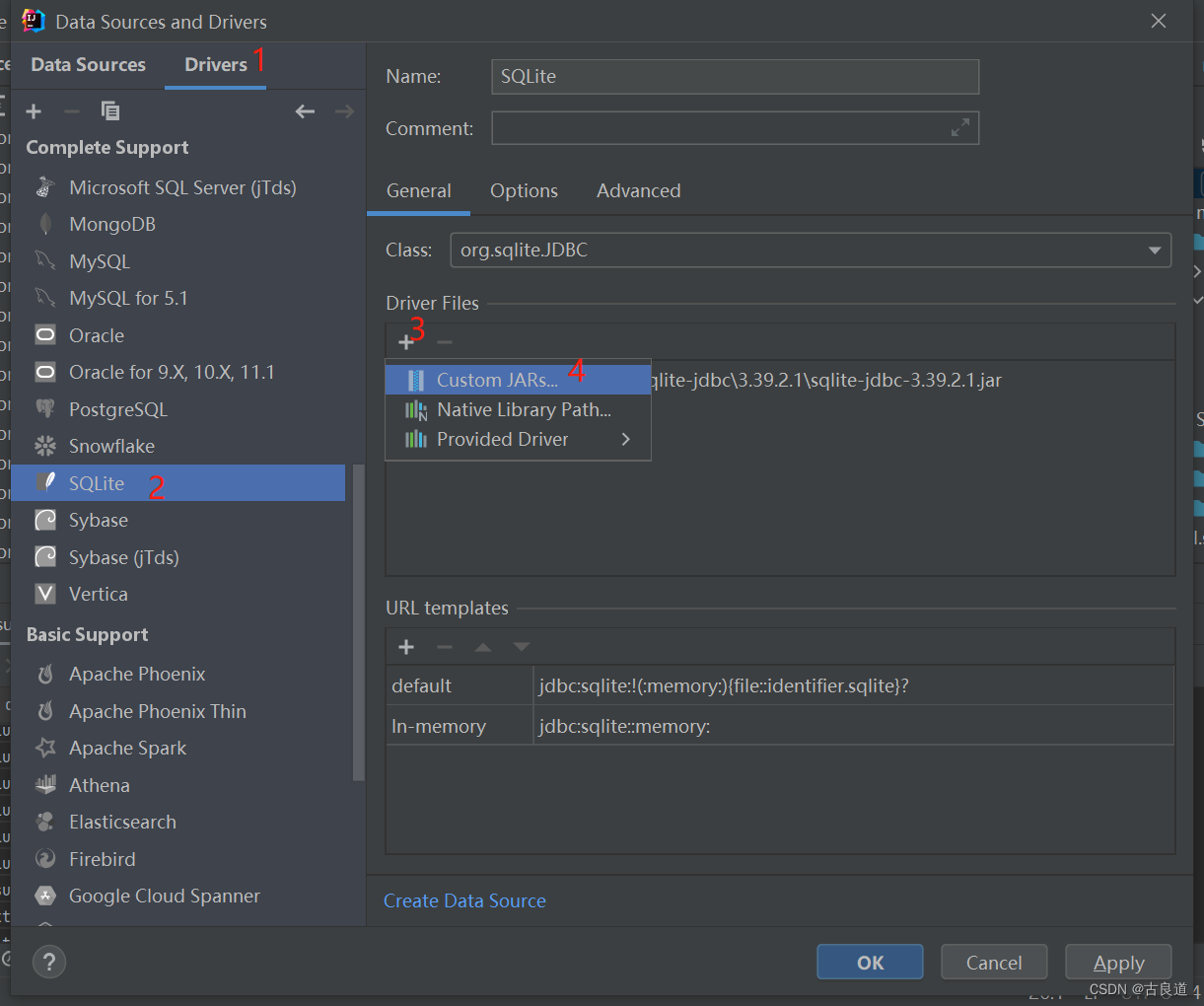
Task: Click the add driver file plus icon
Action: coord(406,342)
